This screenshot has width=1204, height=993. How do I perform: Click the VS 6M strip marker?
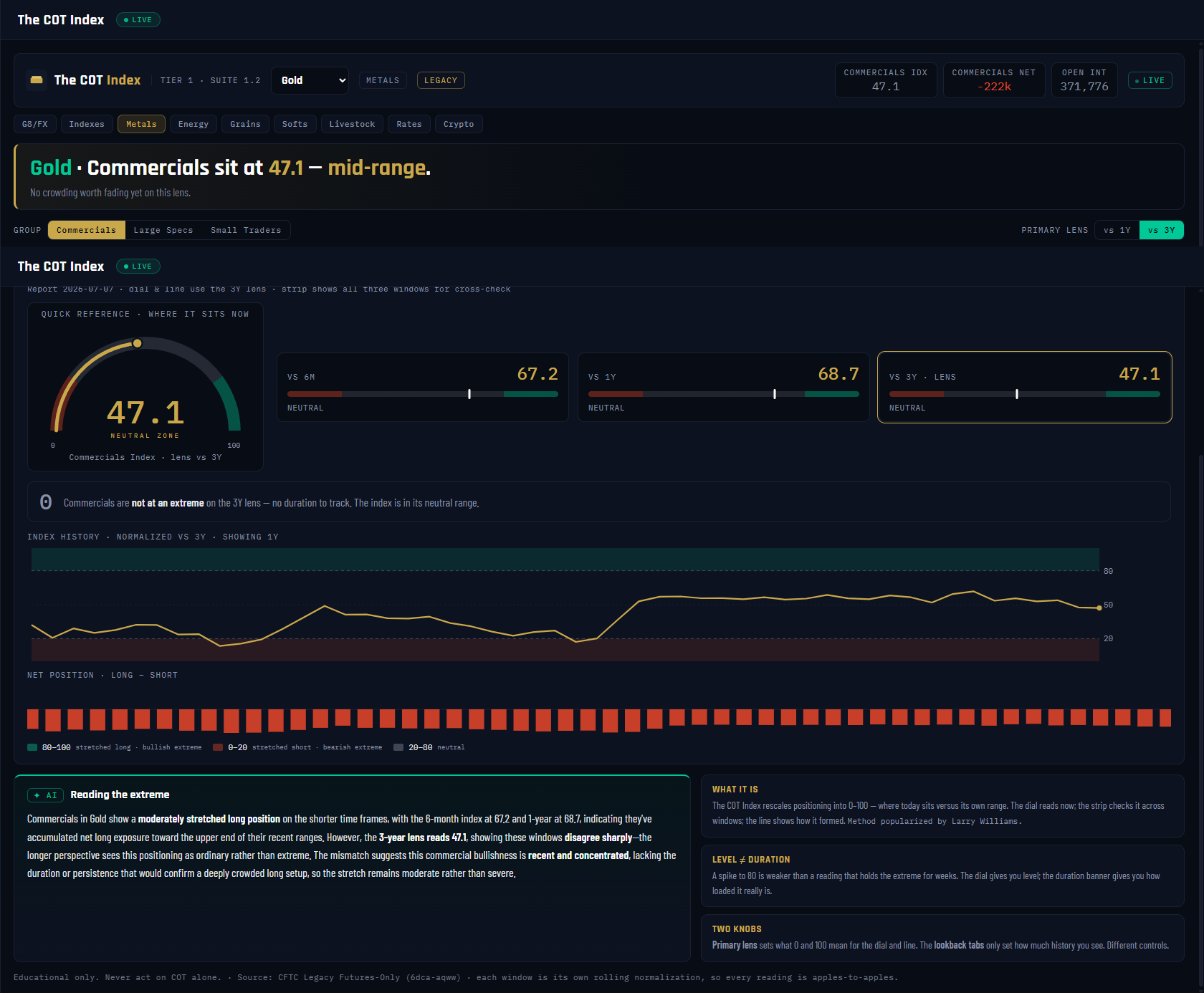pyautogui.click(x=469, y=394)
